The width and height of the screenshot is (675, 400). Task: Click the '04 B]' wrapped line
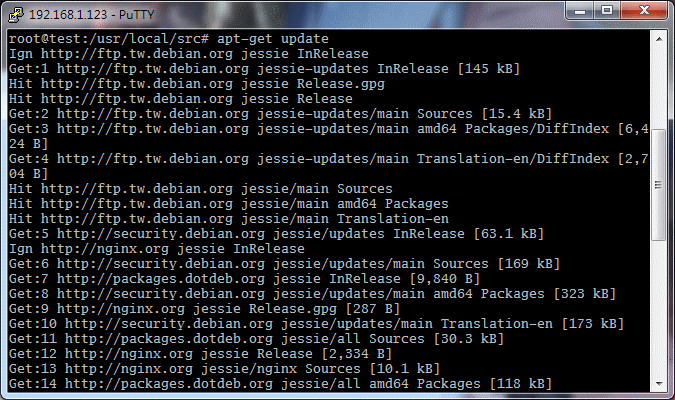tap(28, 174)
